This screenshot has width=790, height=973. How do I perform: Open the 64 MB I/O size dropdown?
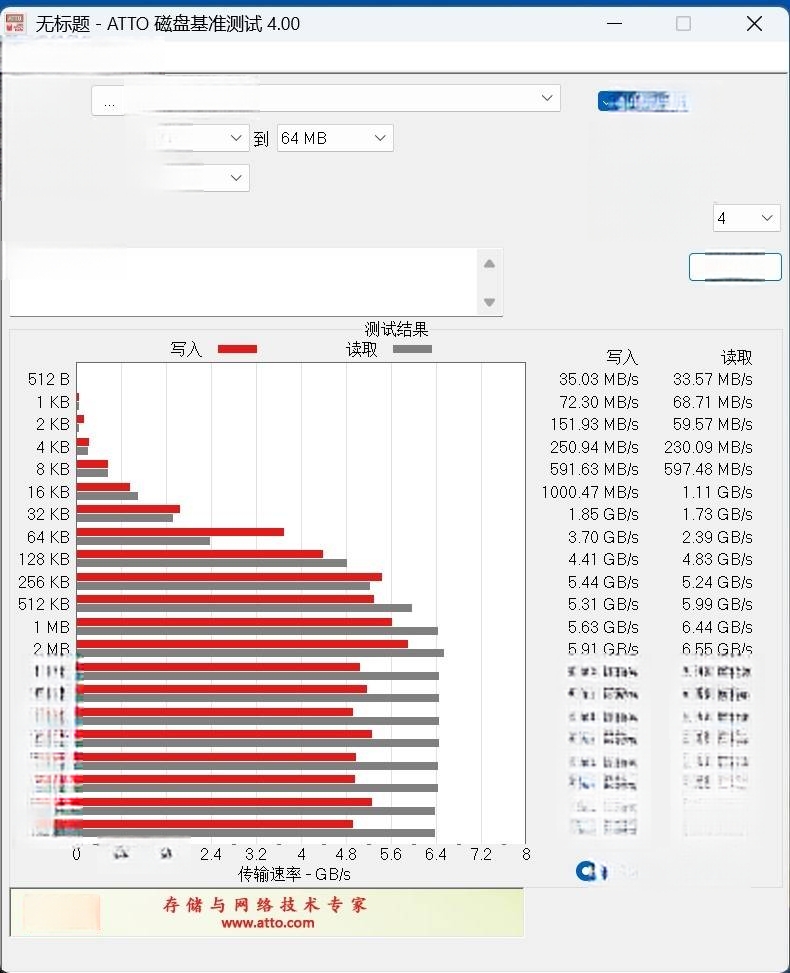click(335, 138)
